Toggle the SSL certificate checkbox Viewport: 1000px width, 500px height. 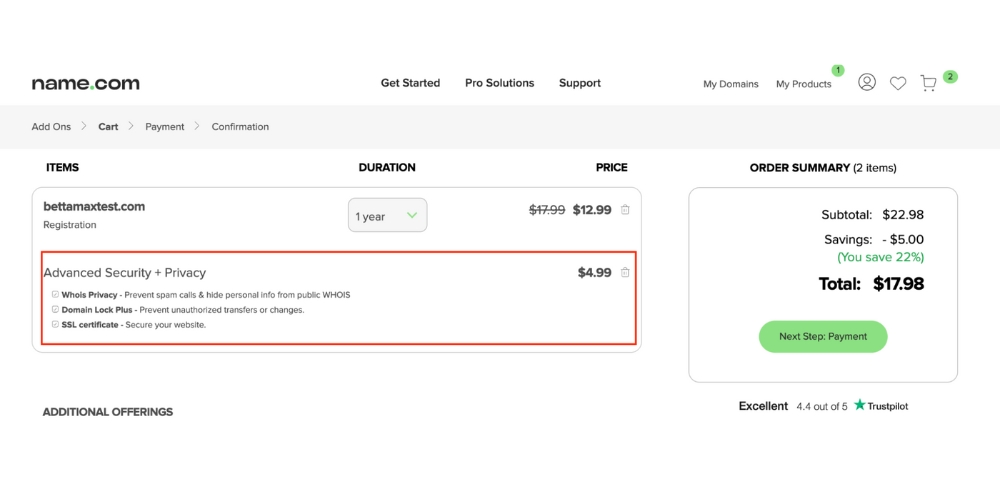pyautogui.click(x=55, y=325)
